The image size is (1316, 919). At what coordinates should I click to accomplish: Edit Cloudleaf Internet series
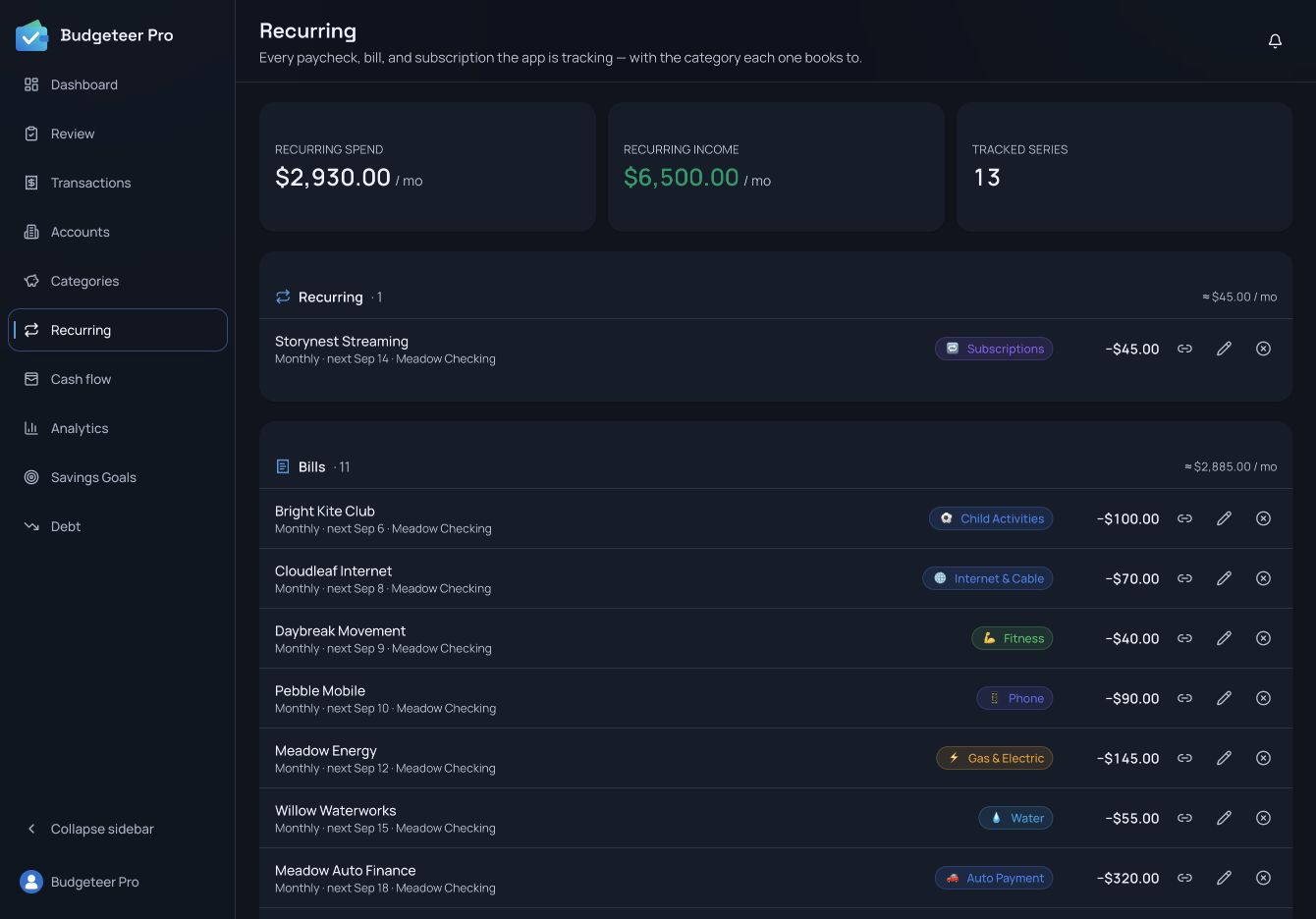[x=1225, y=578]
